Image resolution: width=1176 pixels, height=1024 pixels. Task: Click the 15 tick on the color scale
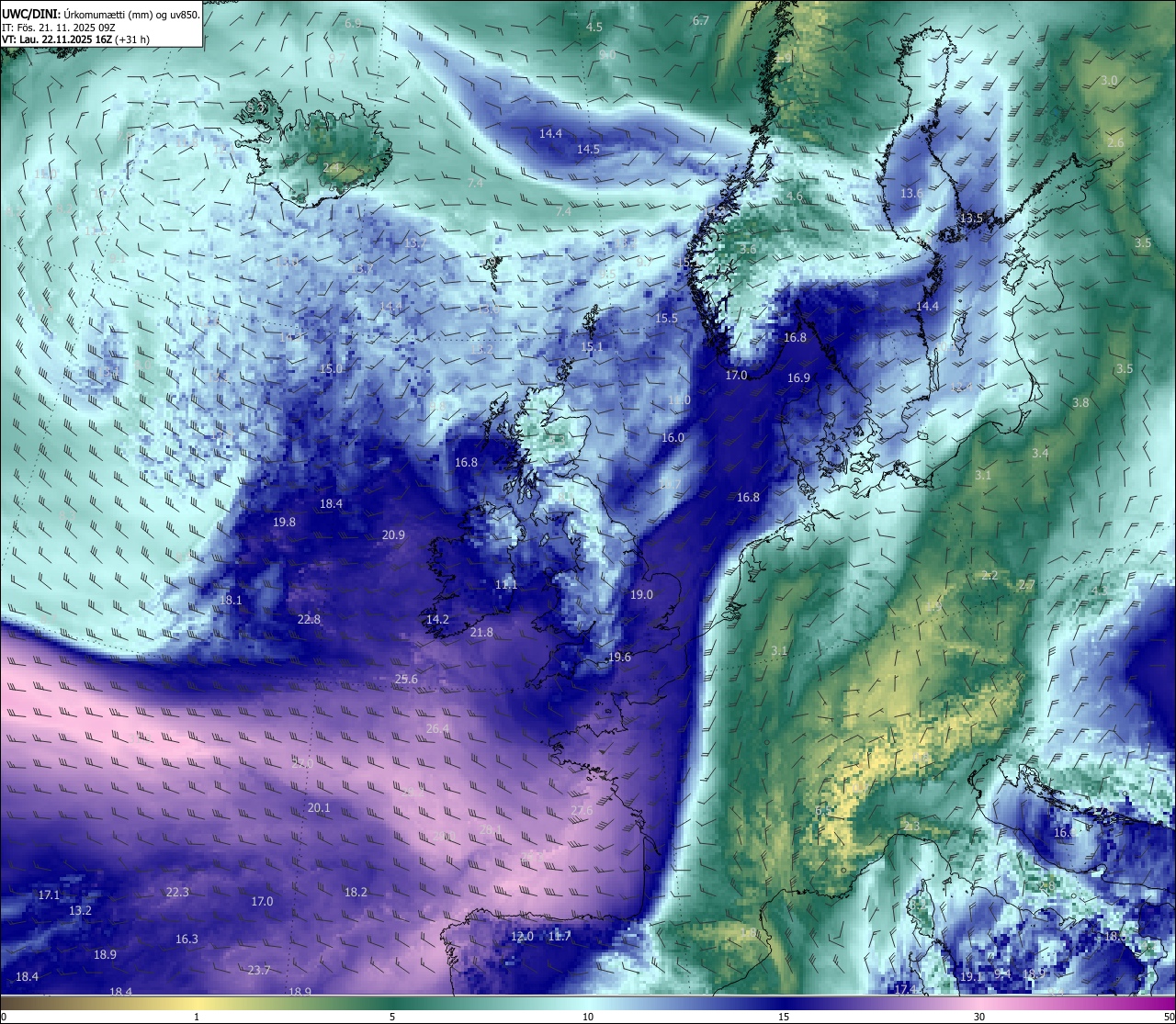pos(784,1017)
